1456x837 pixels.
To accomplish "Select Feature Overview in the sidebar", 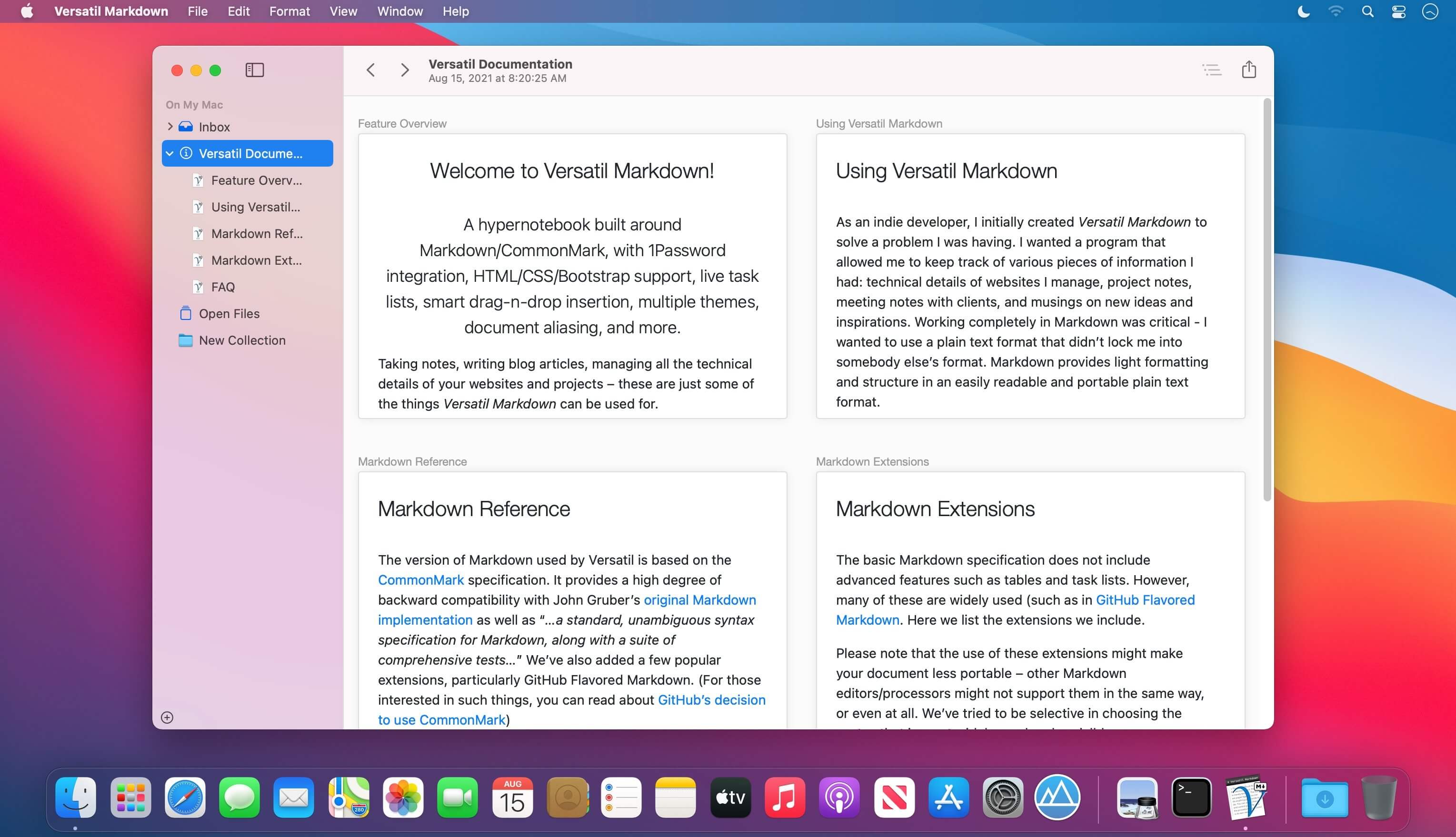I will click(248, 180).
